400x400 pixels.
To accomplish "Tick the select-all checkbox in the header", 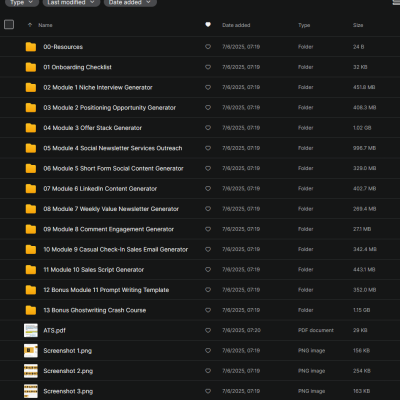I will click(9, 25).
